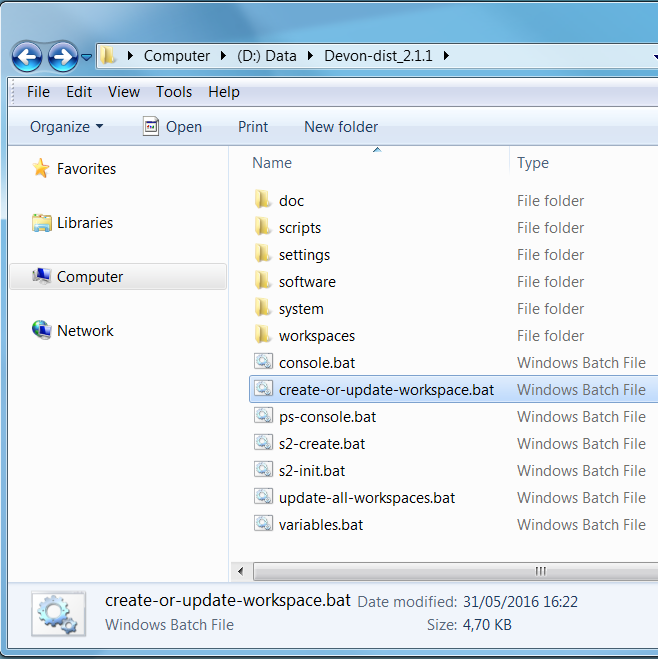Click Date modified value 31/05/2016 16:22
This screenshot has height=659, width=658.
[520, 602]
